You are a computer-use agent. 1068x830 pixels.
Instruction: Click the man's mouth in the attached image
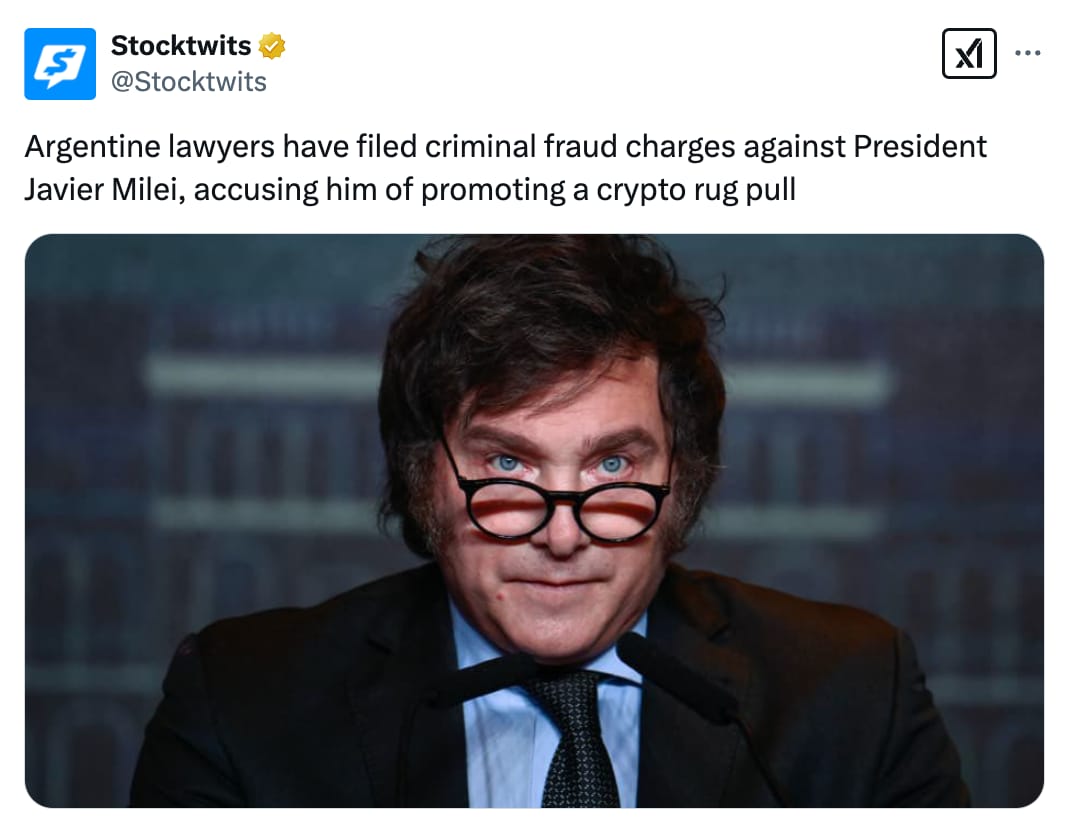coord(553,581)
